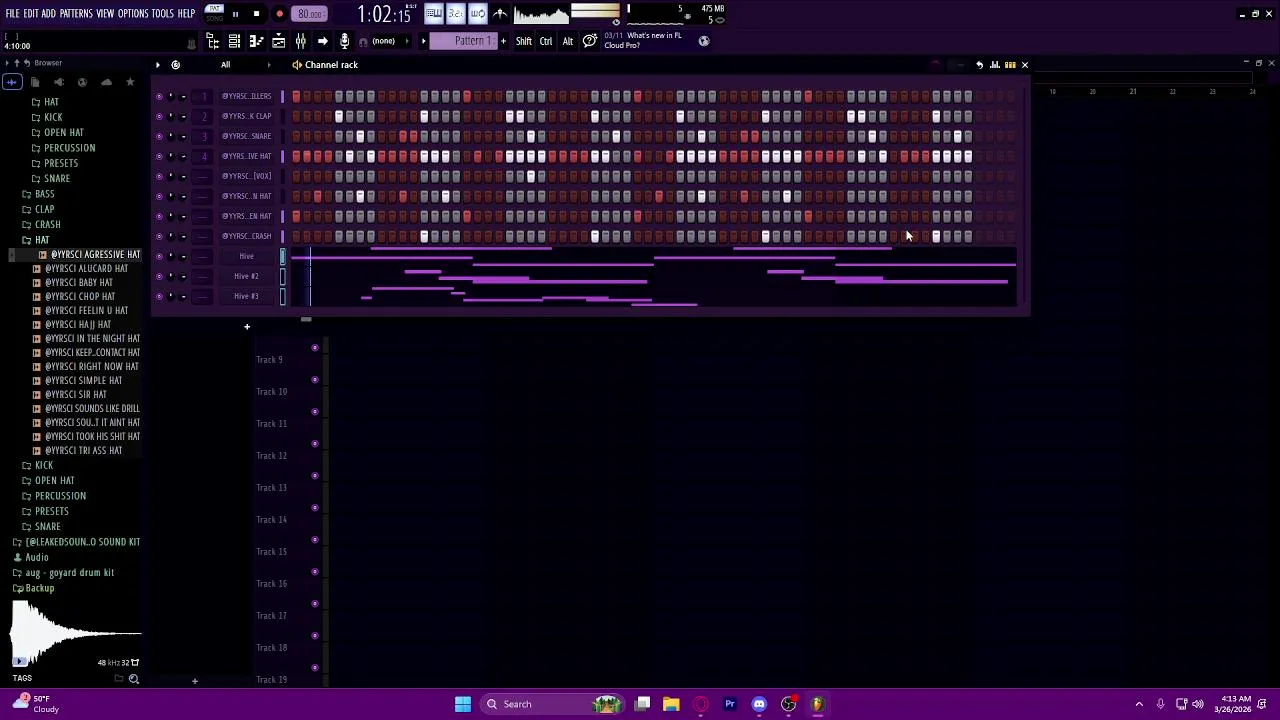
Task: Open the OPTIONS menu
Action: point(132,14)
